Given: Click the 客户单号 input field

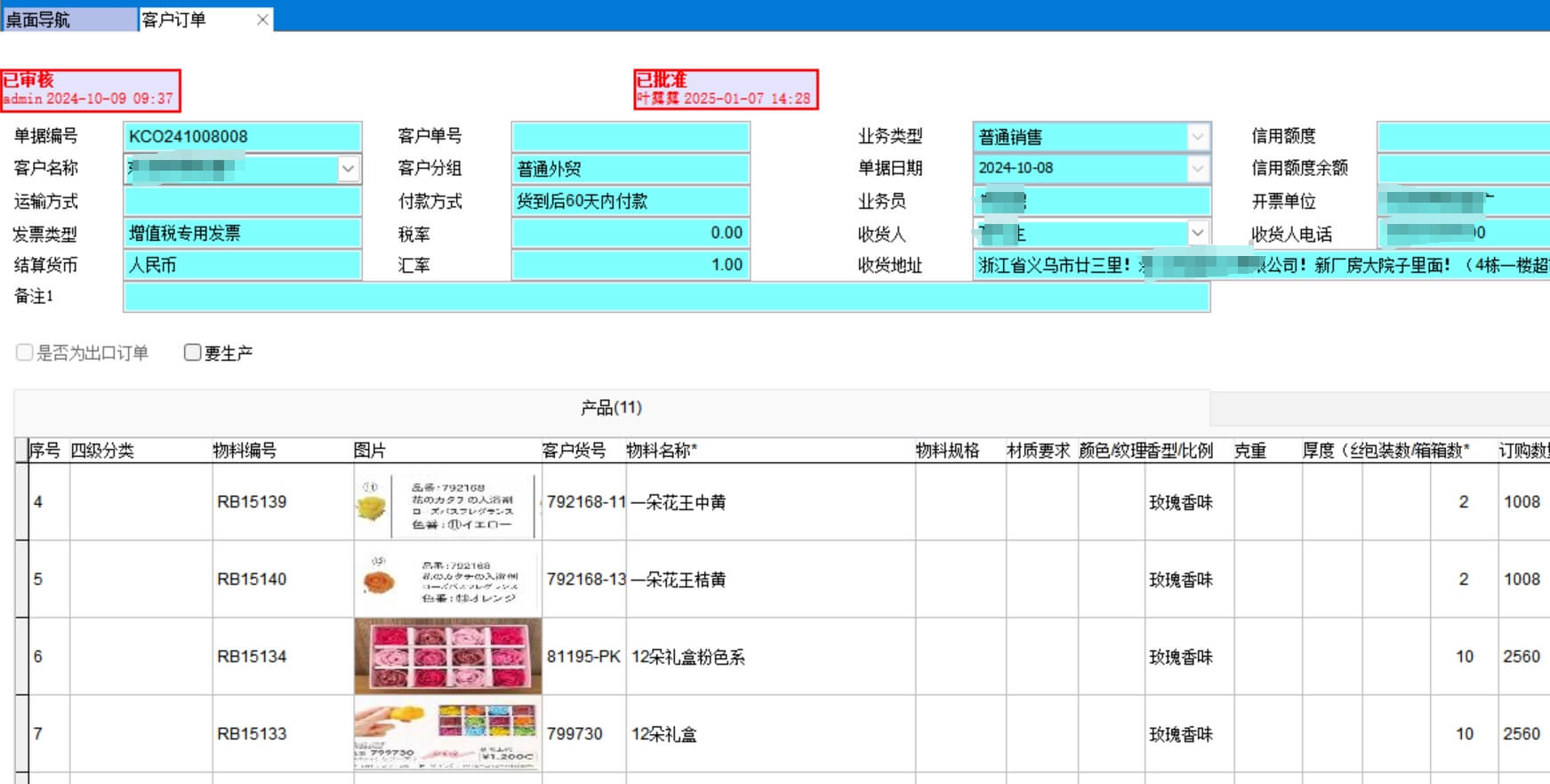Looking at the screenshot, I should tap(630, 137).
